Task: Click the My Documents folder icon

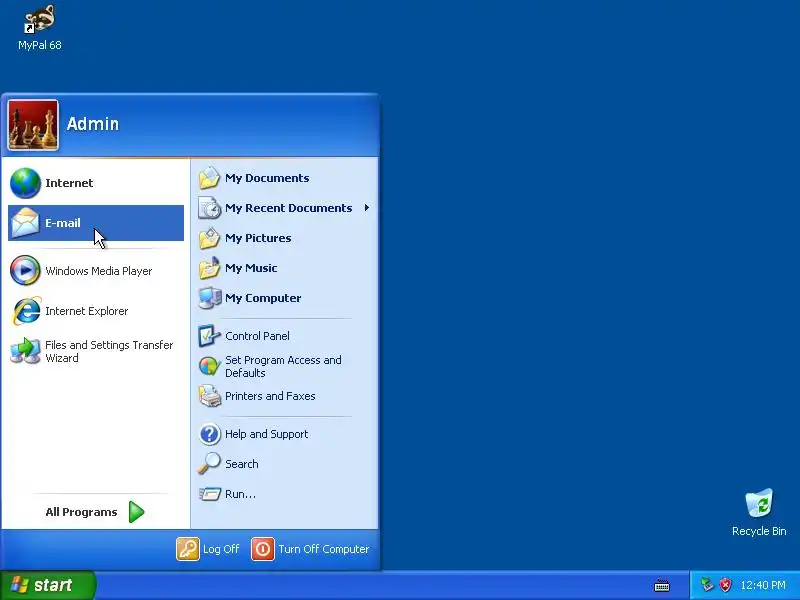Action: [209, 178]
